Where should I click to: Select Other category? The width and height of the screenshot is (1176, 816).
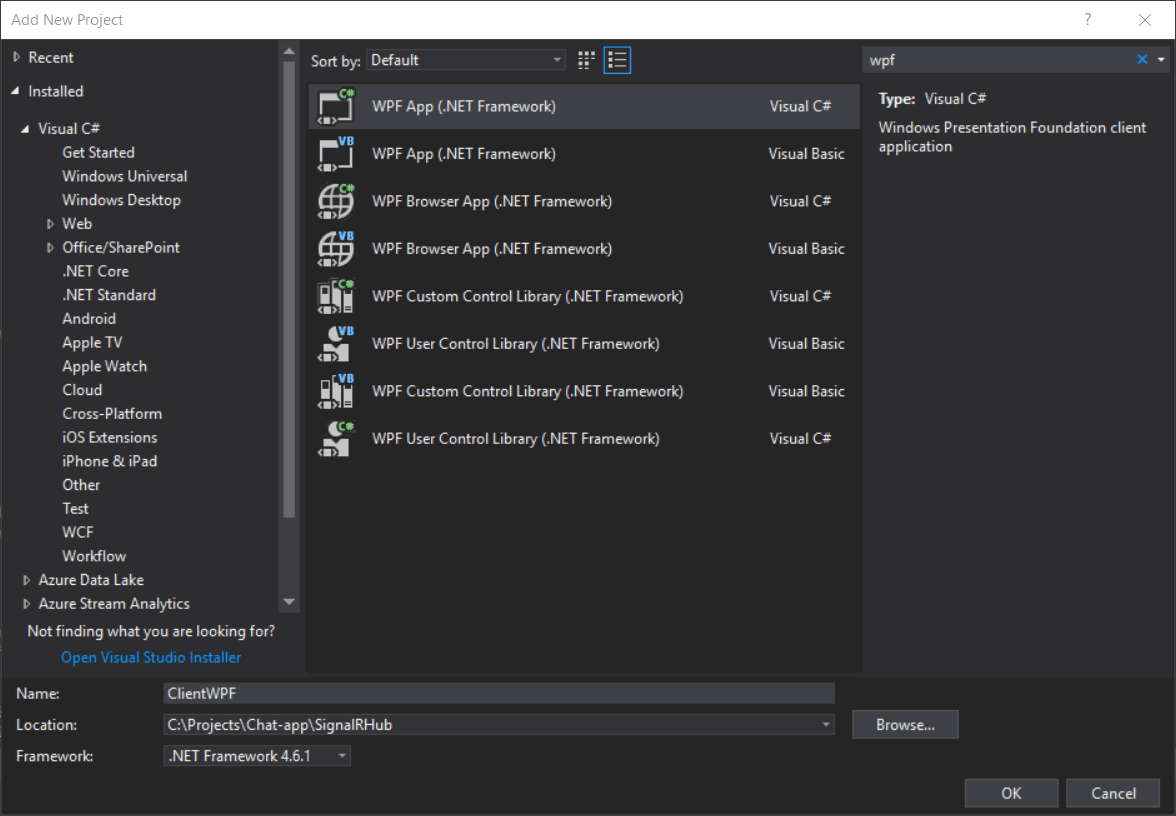pyautogui.click(x=81, y=485)
